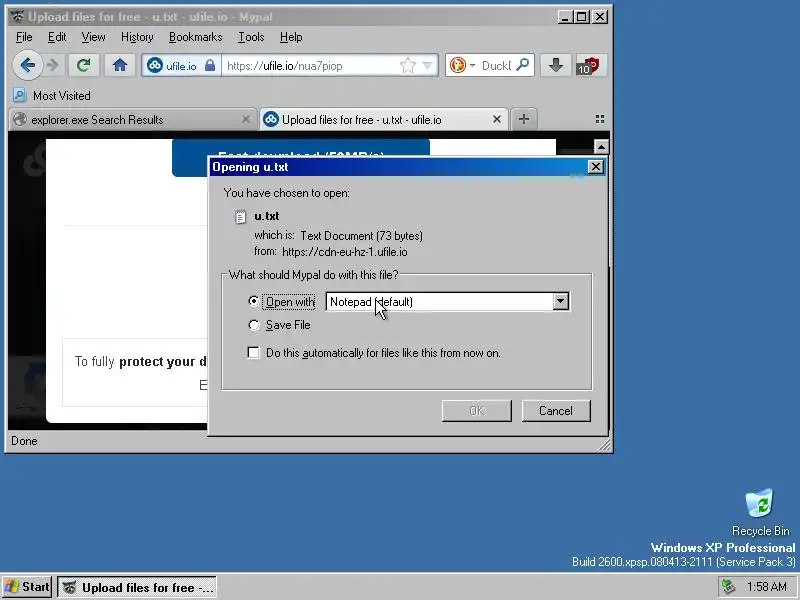This screenshot has height=600, width=800.
Task: Open a new tab with the plus button
Action: pyautogui.click(x=523, y=119)
